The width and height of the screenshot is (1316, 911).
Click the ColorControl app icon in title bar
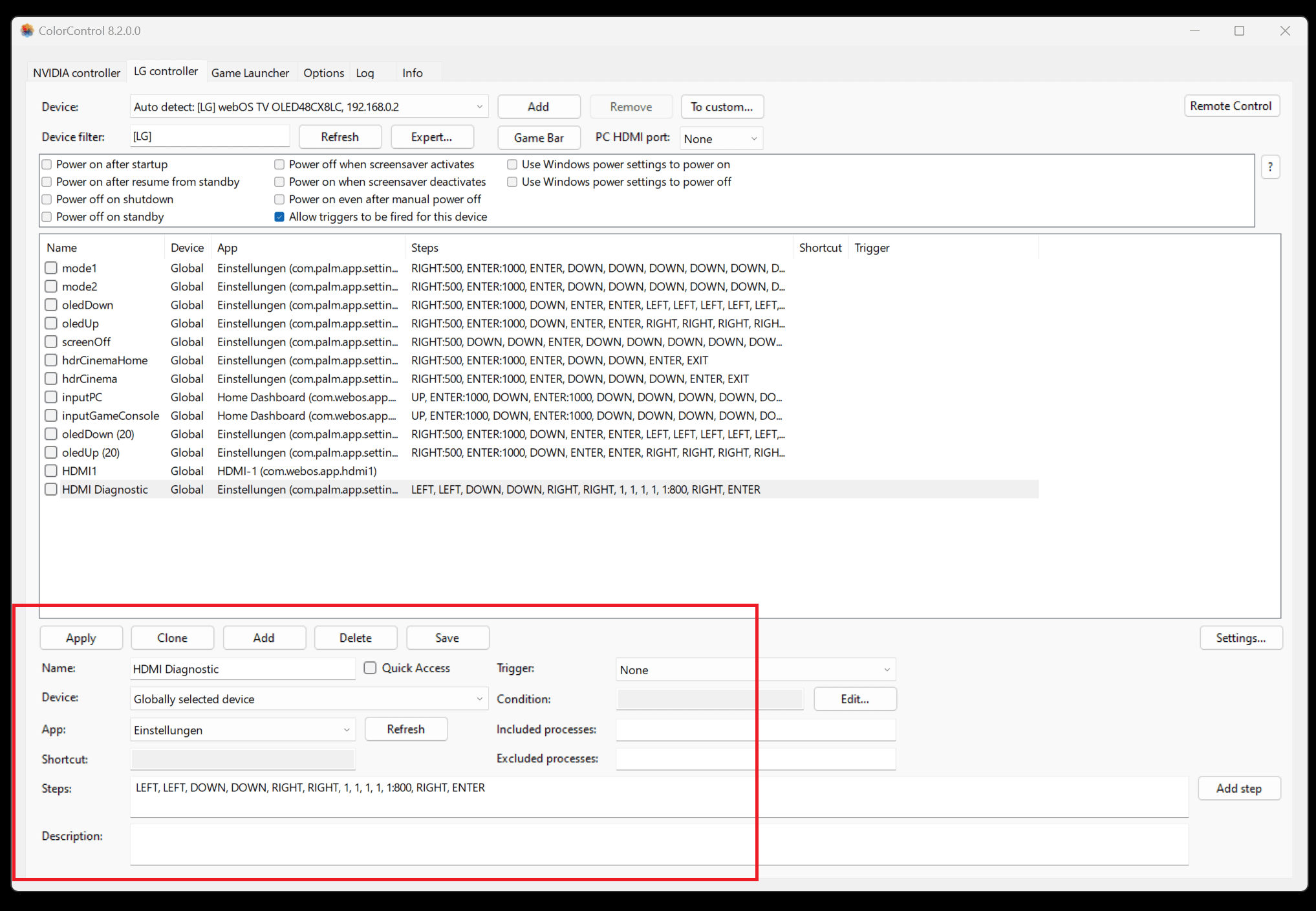pyautogui.click(x=27, y=30)
